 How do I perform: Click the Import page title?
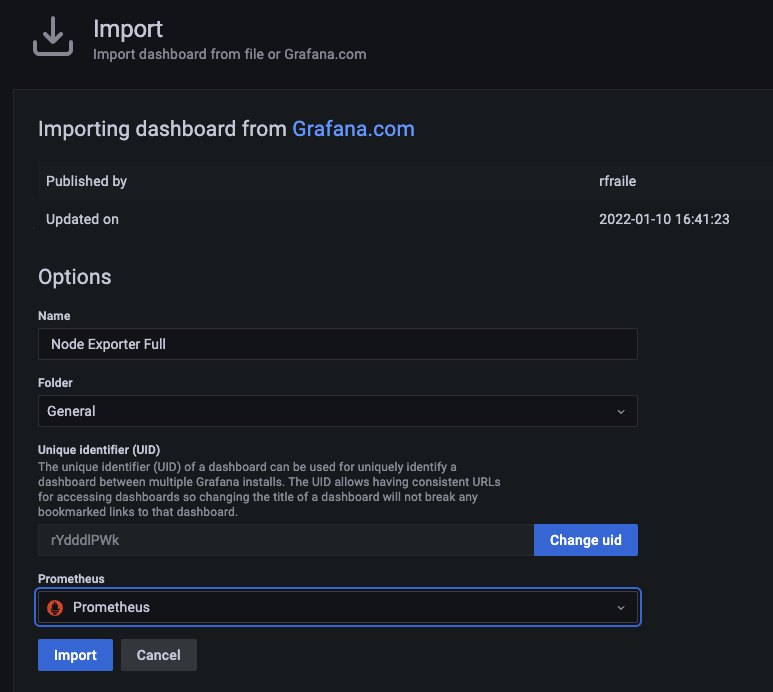(x=128, y=29)
